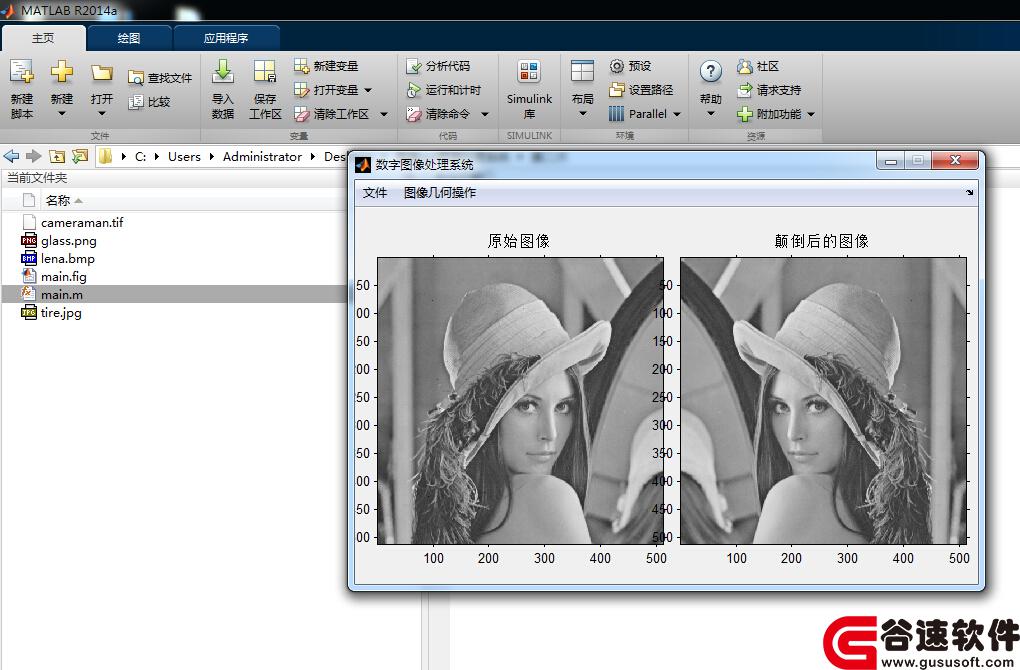Click Clear Commands (清除命令) button
This screenshot has width=1020, height=670.
(438, 114)
